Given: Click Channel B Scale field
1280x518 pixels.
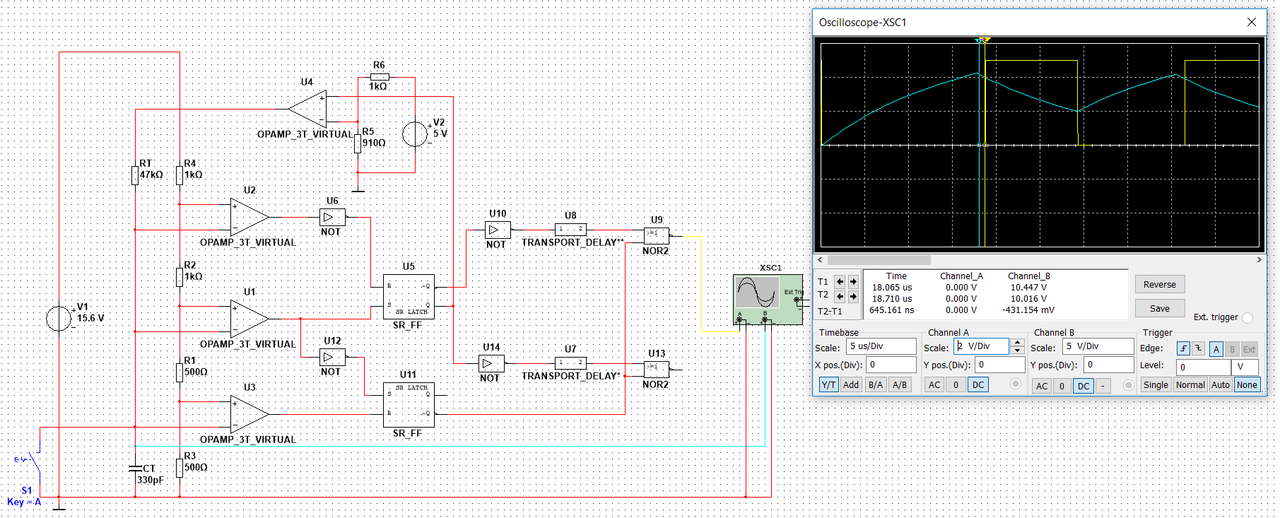Looking at the screenshot, I should tap(1098, 346).
